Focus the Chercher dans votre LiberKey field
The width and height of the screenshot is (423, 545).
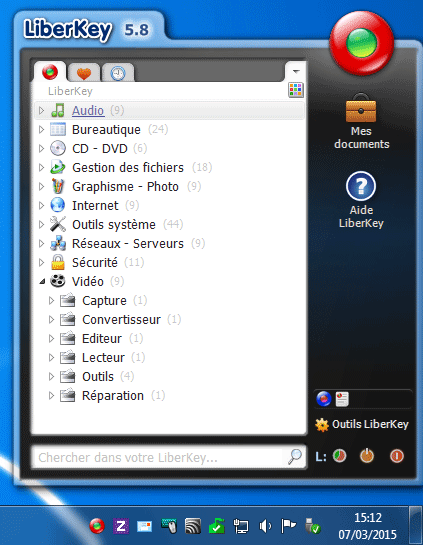(169, 457)
